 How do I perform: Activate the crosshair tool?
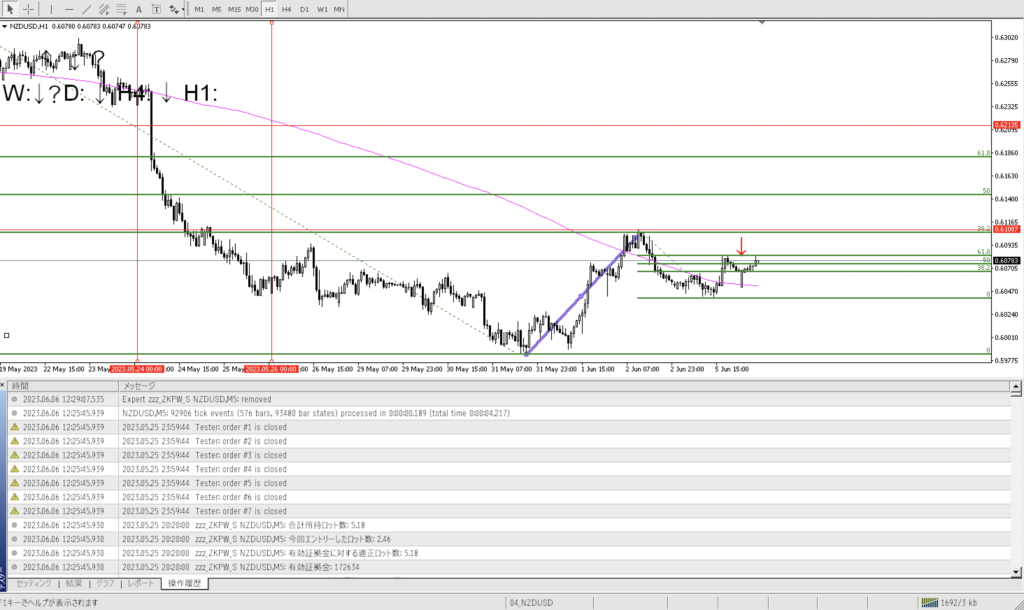28,9
